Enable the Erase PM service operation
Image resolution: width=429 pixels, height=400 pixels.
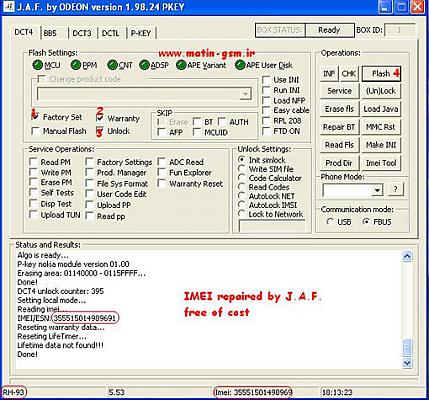pos(33,183)
